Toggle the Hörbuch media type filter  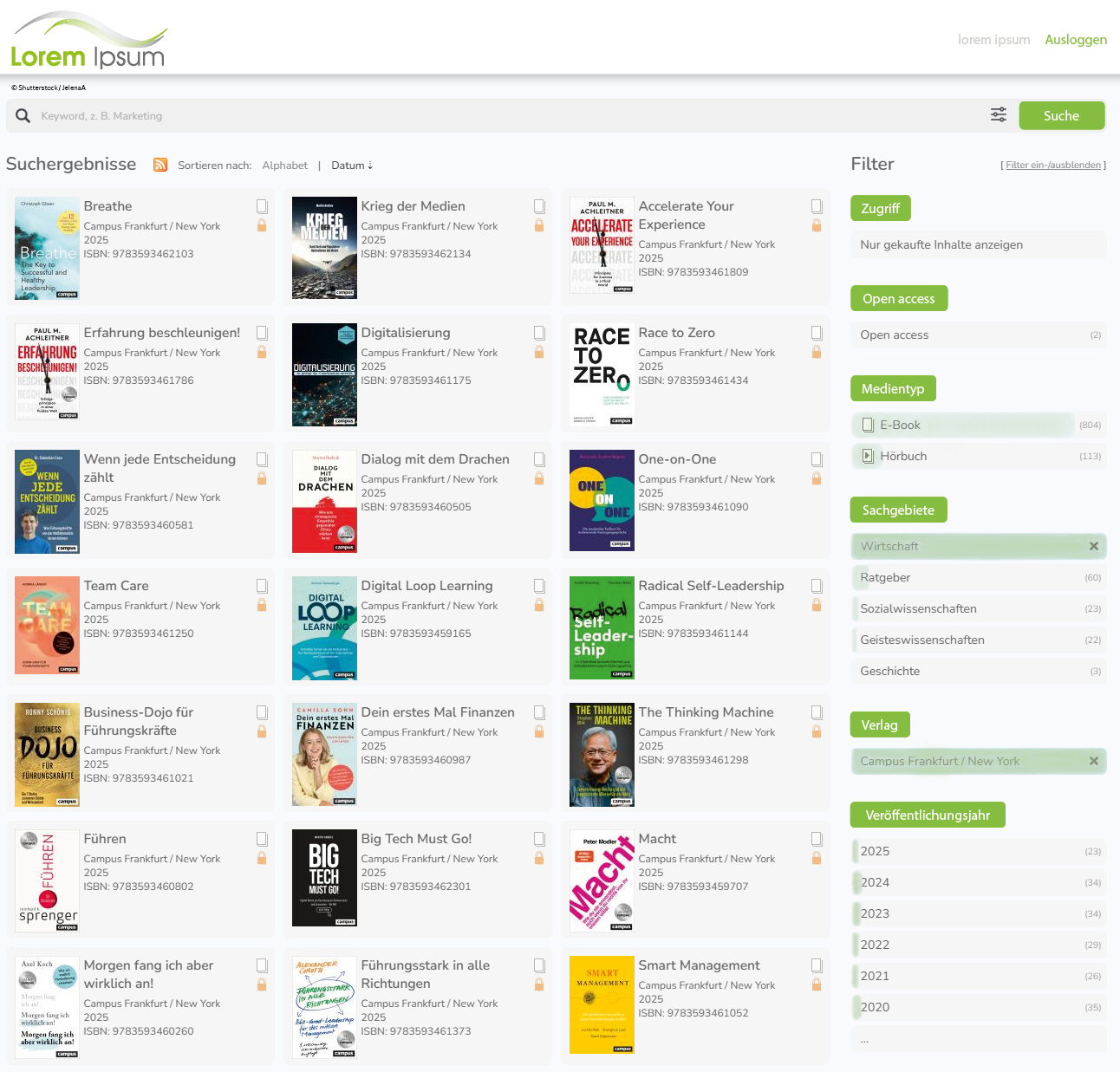pyautogui.click(x=902, y=456)
